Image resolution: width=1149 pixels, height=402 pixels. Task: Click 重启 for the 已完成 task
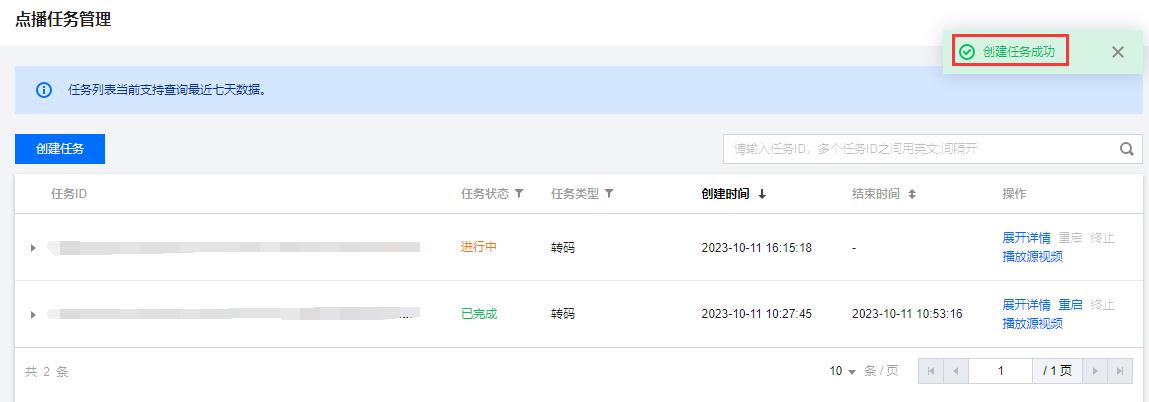(x=1070, y=305)
